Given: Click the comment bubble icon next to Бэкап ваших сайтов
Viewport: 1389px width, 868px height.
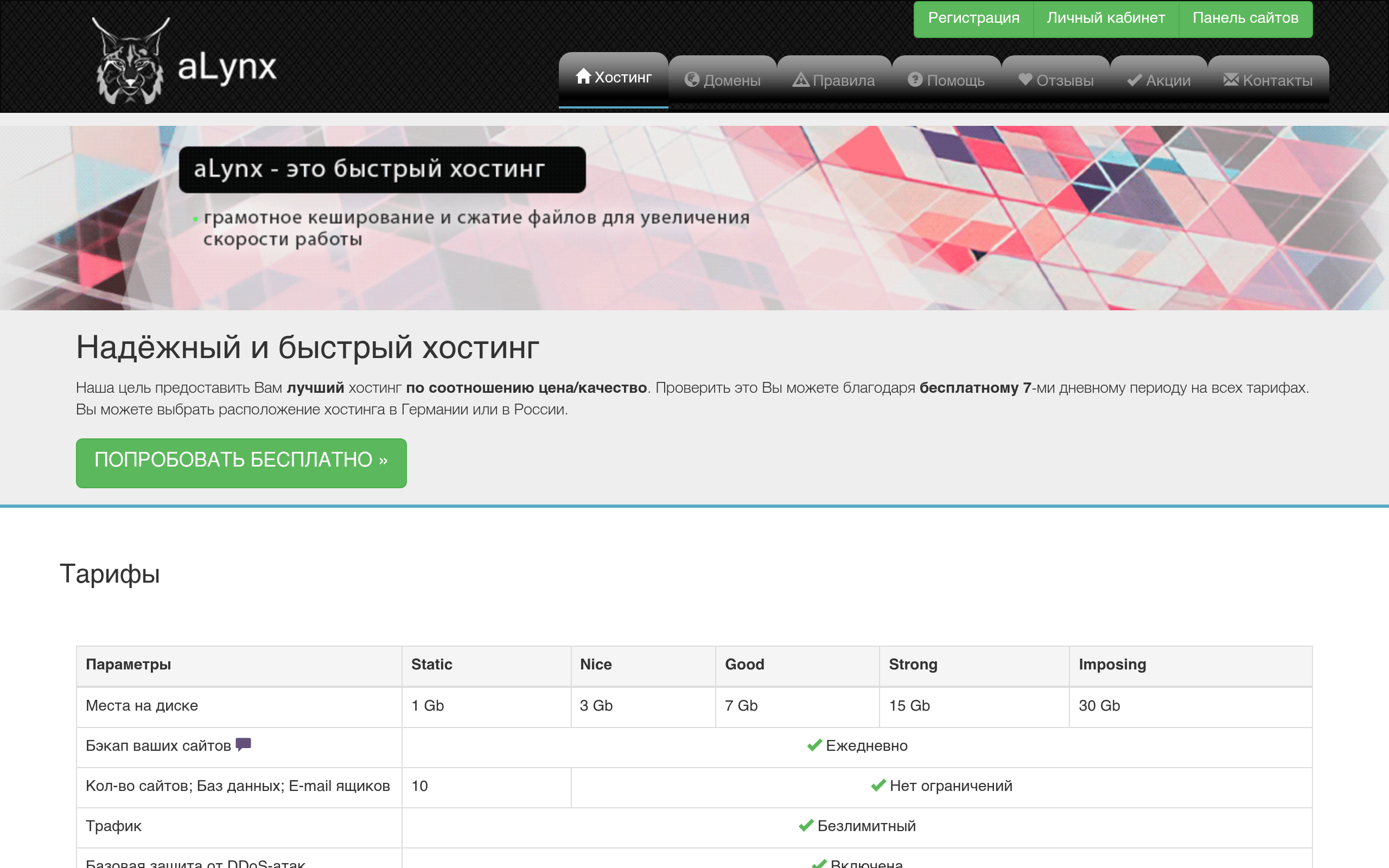Looking at the screenshot, I should point(244,744).
